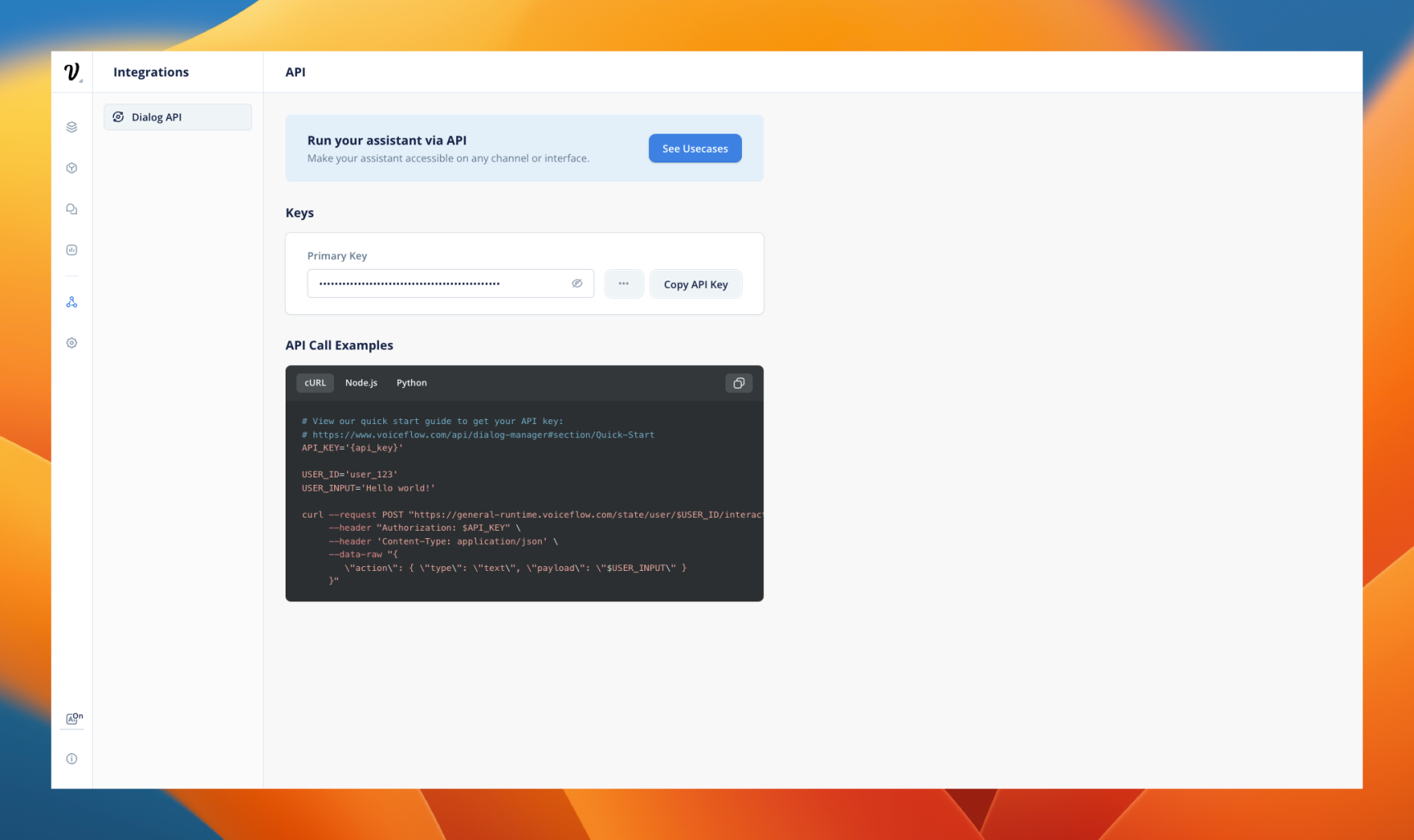Open the layers icon in sidebar

tap(71, 127)
